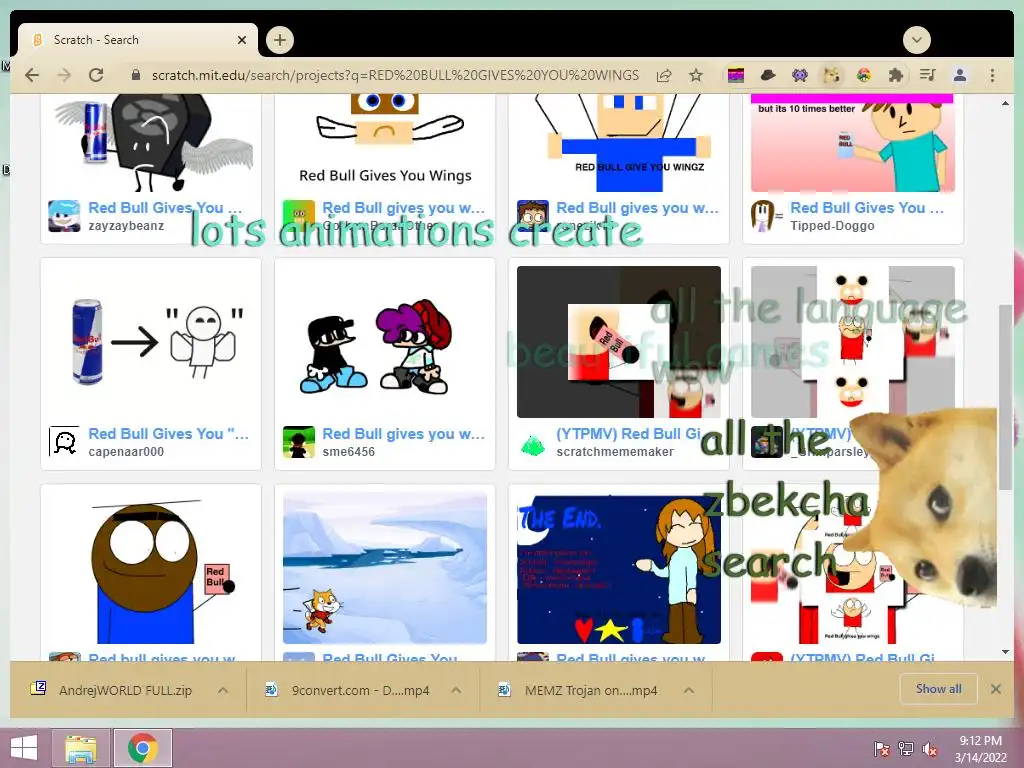The height and width of the screenshot is (768, 1024).
Task: Open the muted volume tray icon
Action: [930, 748]
